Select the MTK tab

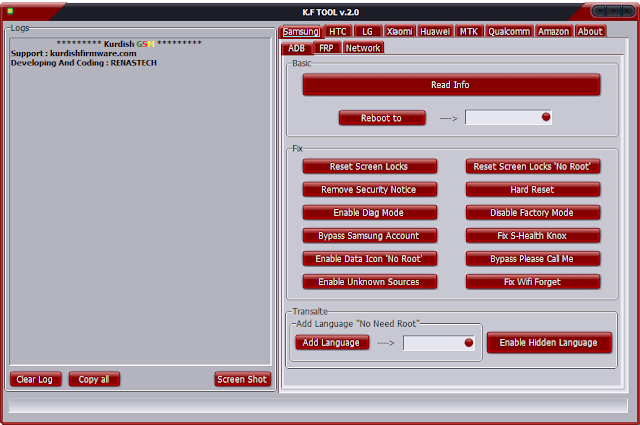click(469, 31)
